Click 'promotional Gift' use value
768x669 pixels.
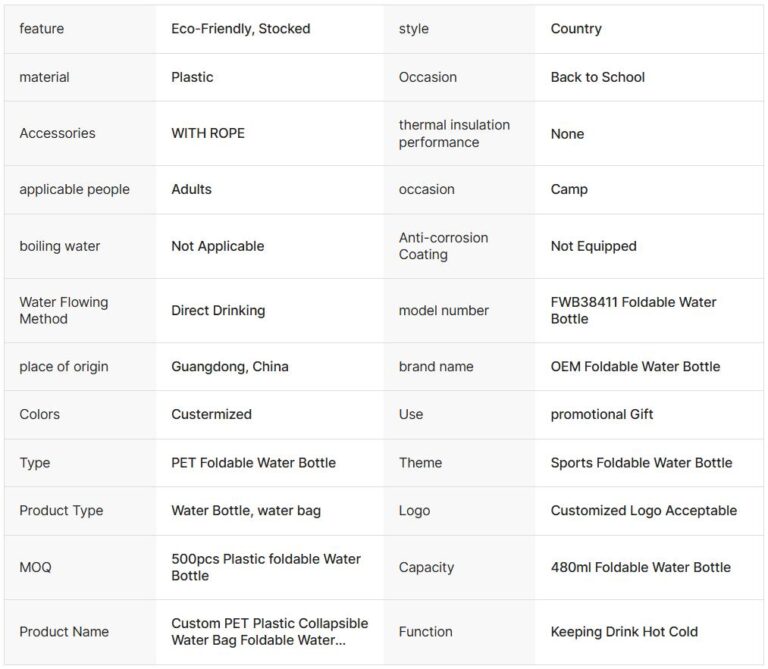point(601,414)
